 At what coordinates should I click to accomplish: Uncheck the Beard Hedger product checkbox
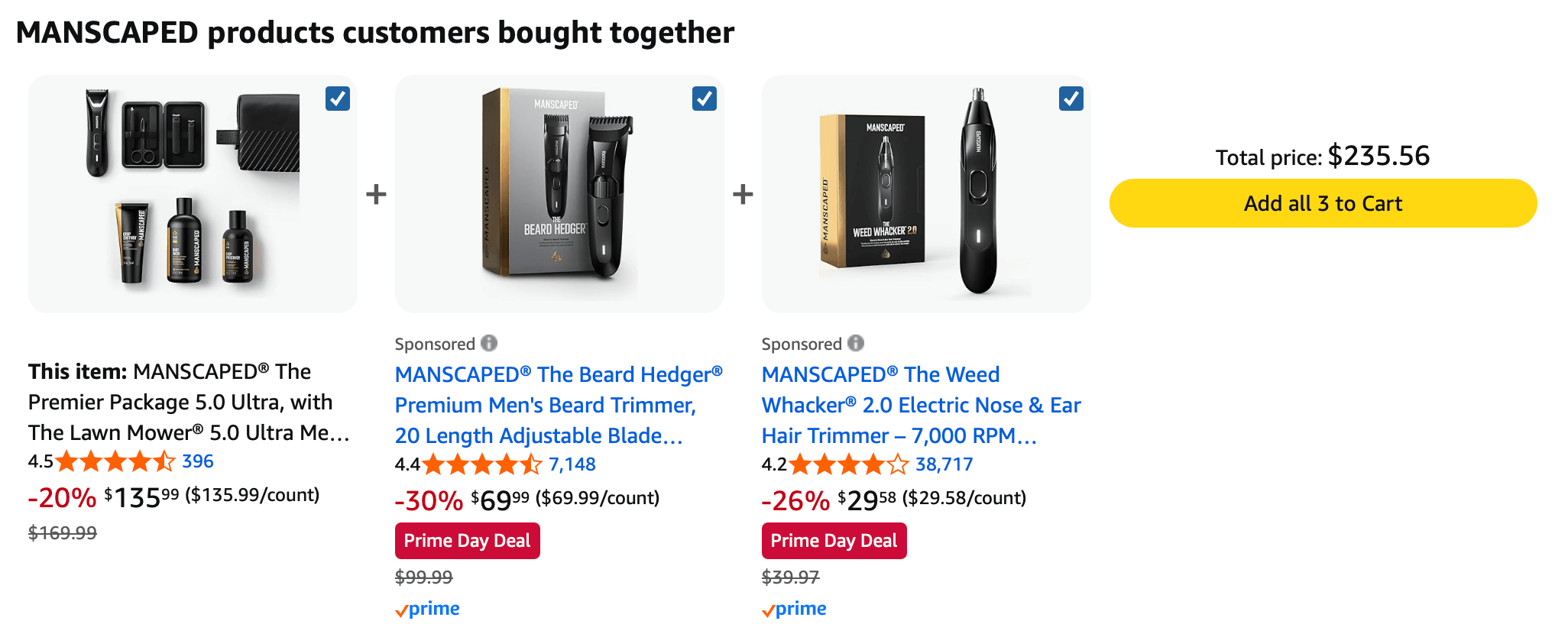(x=705, y=99)
